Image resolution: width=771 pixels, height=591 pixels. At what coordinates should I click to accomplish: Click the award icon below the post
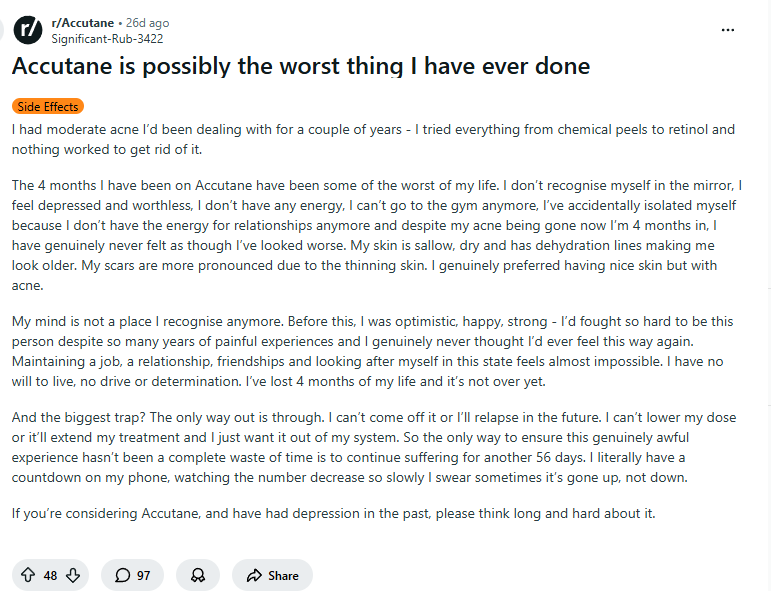click(198, 575)
